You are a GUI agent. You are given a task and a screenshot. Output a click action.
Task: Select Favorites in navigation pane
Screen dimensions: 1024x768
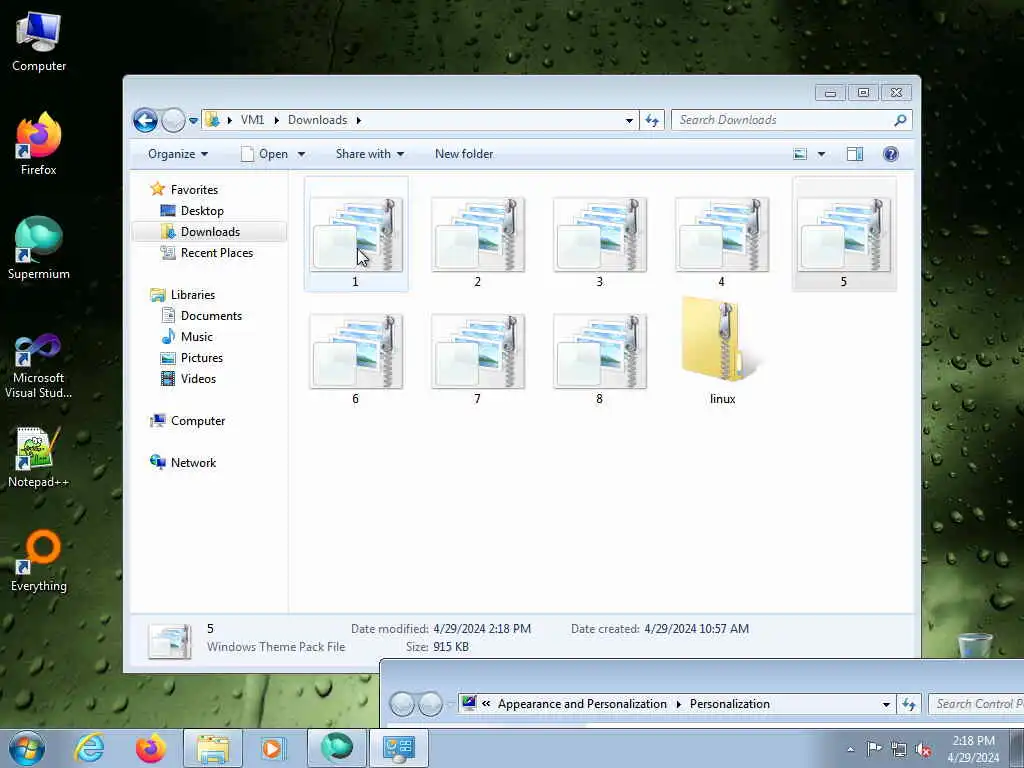click(194, 189)
